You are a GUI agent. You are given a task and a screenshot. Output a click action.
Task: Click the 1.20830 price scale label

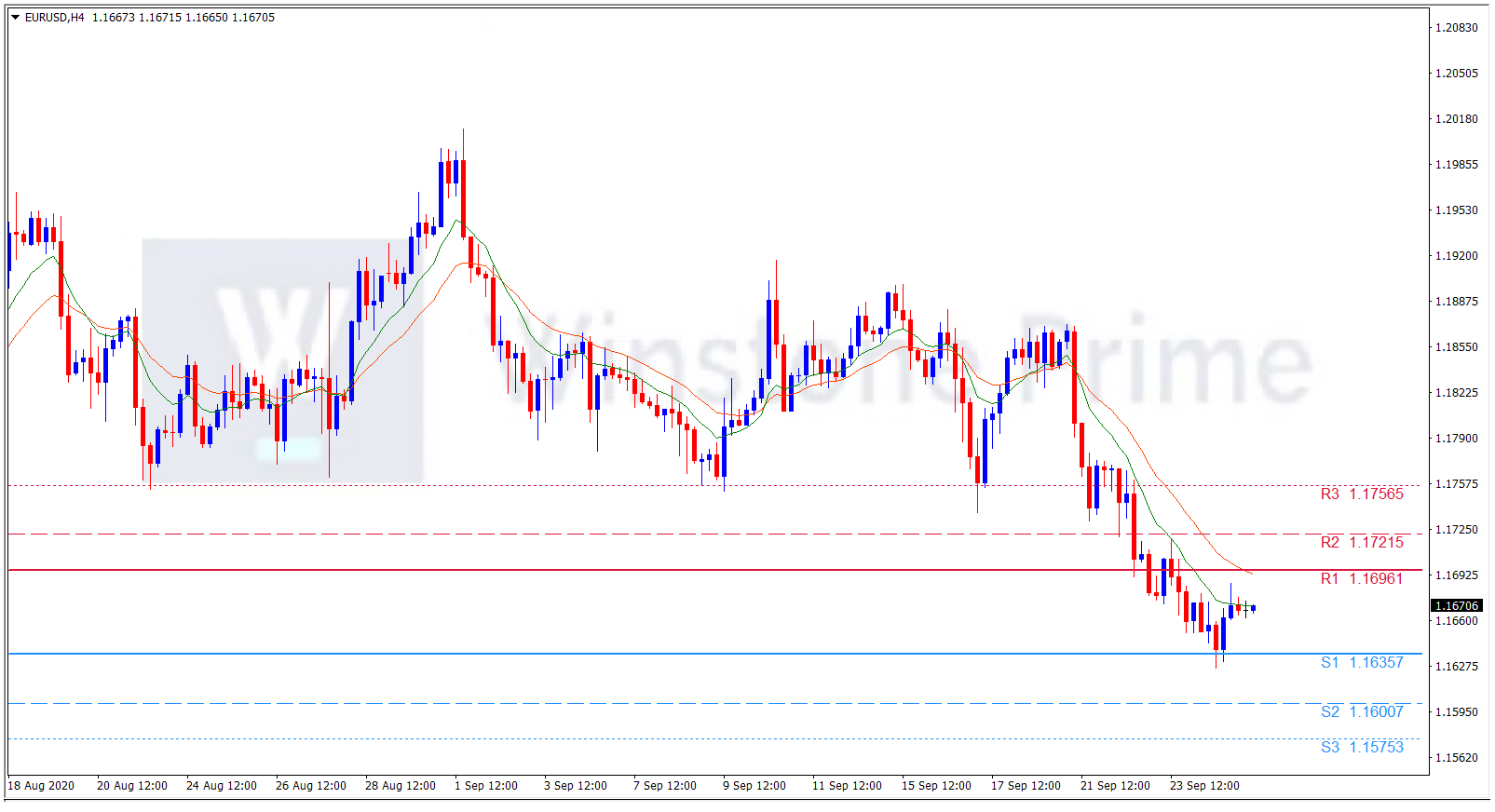tap(1456, 28)
